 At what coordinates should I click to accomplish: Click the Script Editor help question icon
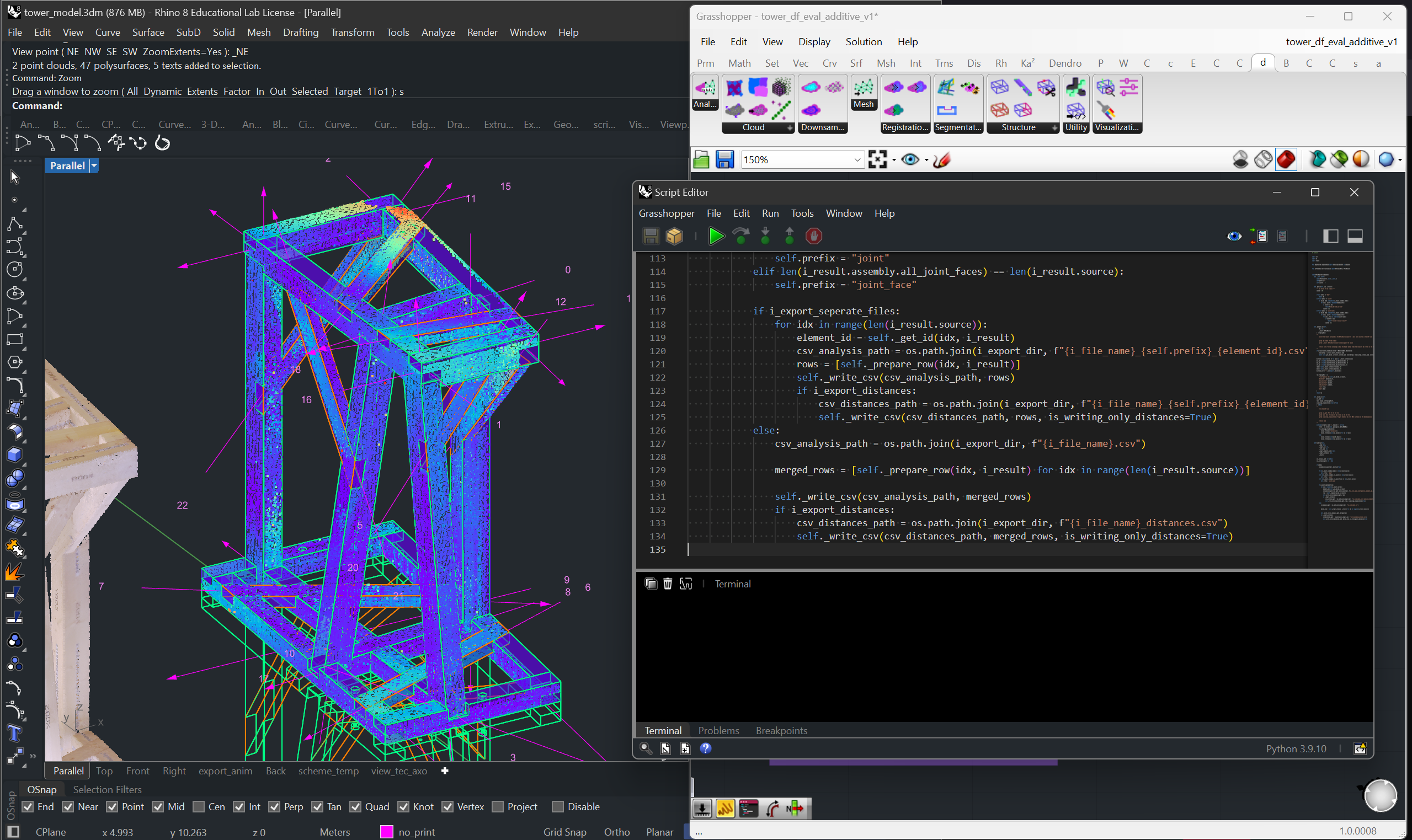705,748
